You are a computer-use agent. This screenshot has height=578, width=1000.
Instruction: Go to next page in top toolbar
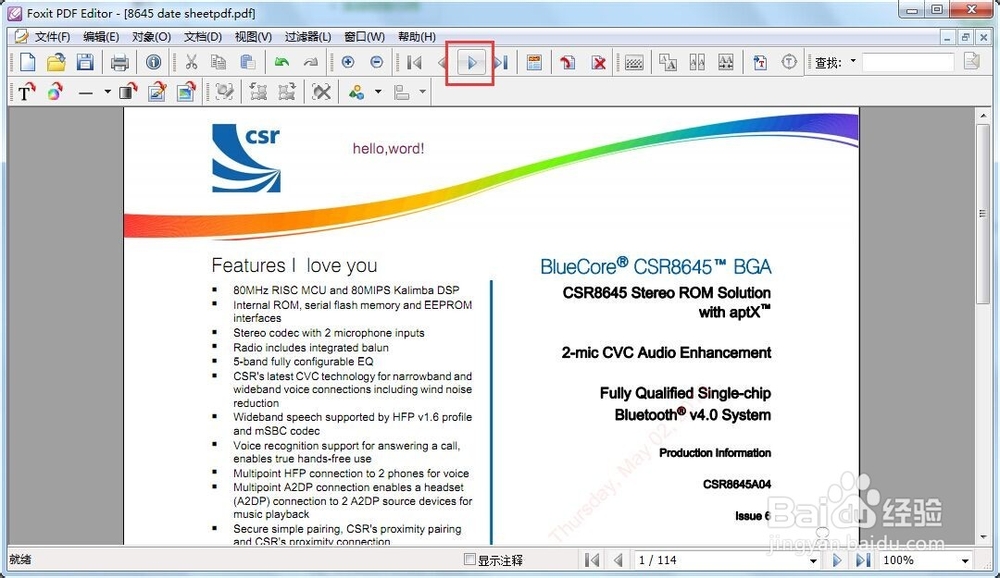tap(471, 63)
